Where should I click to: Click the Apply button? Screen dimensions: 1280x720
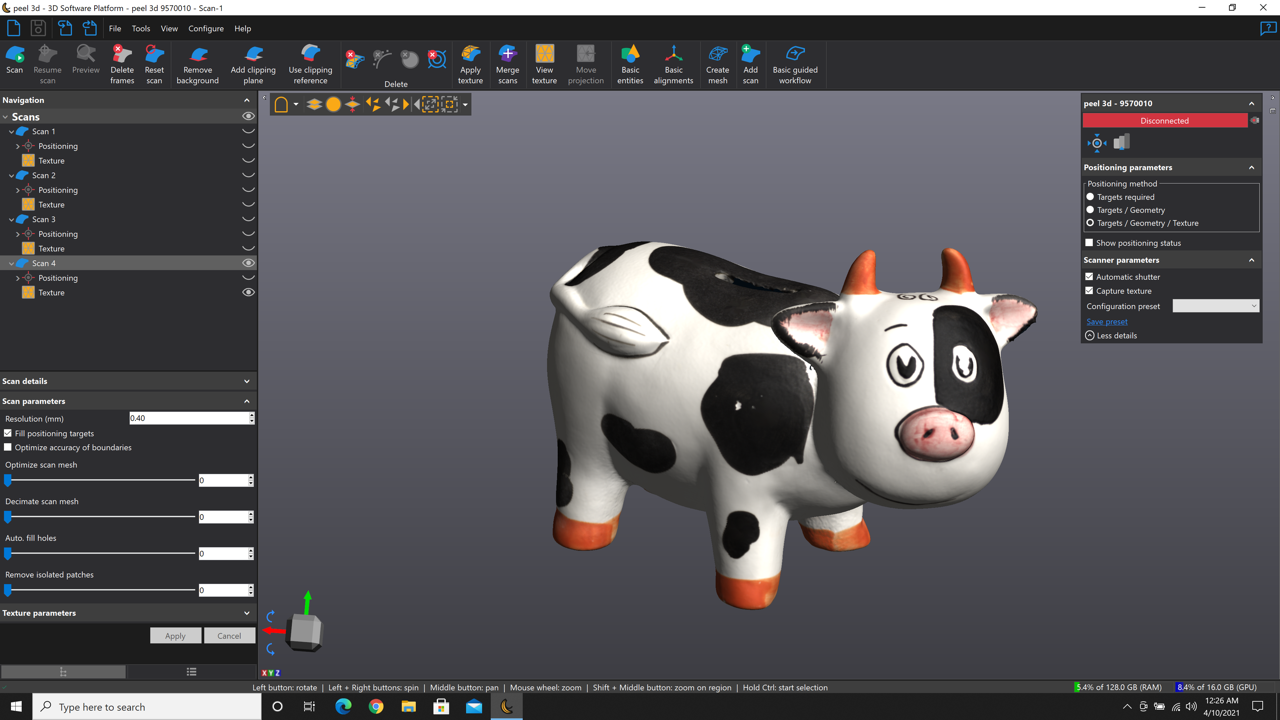[175, 636]
